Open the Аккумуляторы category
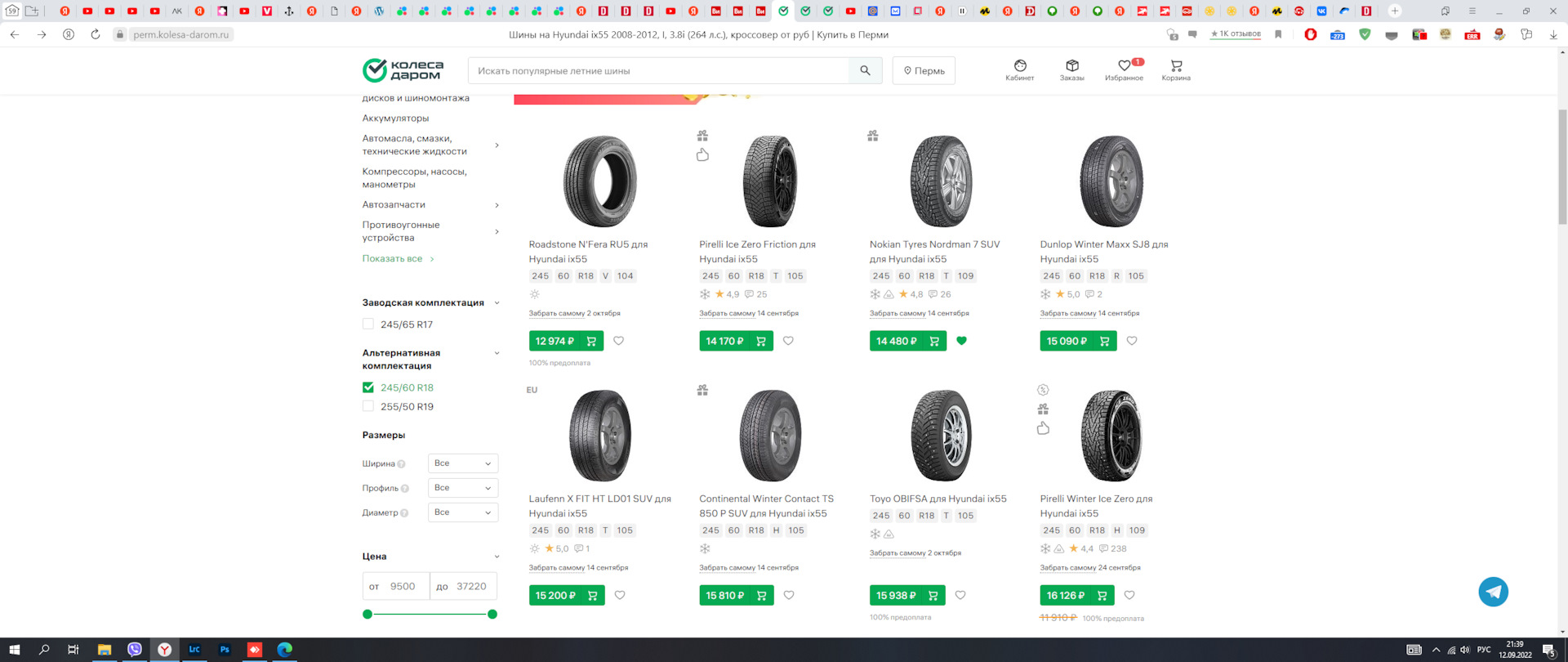 (x=395, y=118)
